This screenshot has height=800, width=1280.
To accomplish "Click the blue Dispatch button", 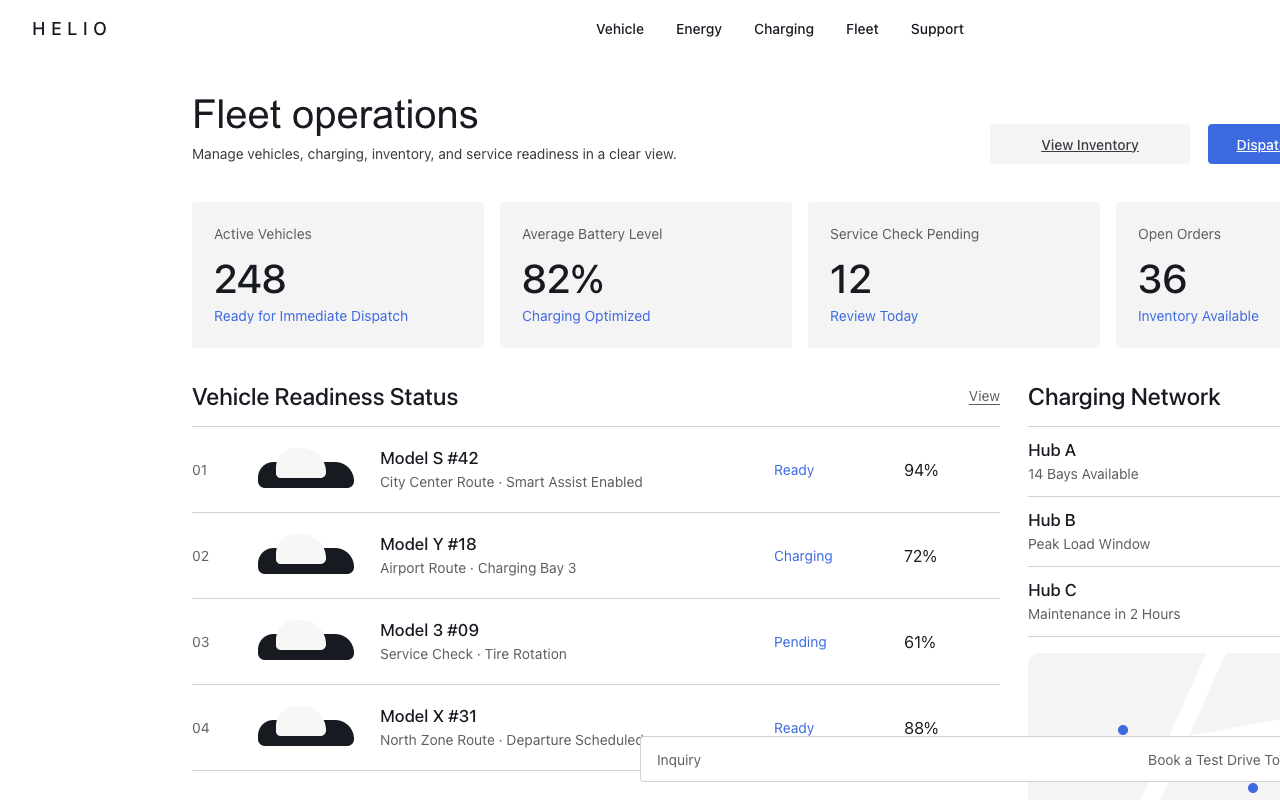I will pyautogui.click(x=1244, y=144).
